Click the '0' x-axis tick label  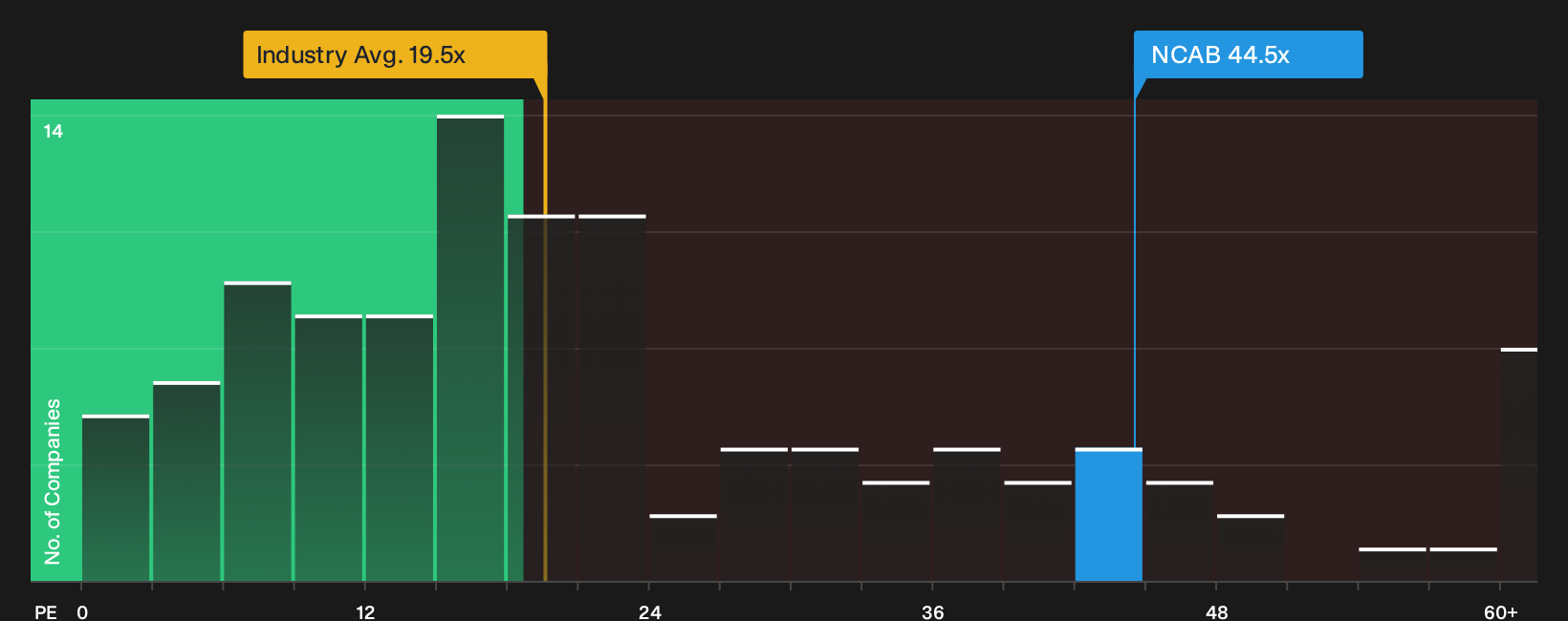point(82,611)
